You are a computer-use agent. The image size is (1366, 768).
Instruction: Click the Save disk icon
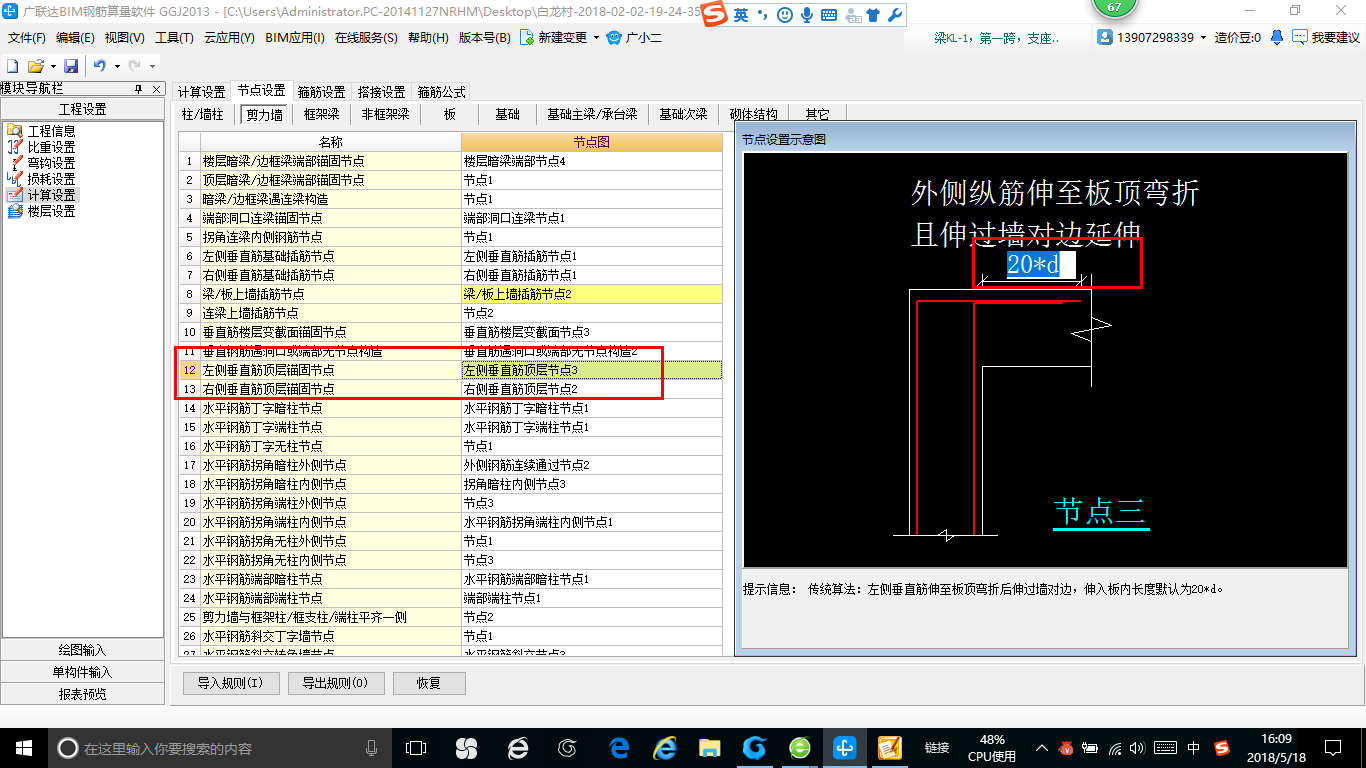(71, 66)
